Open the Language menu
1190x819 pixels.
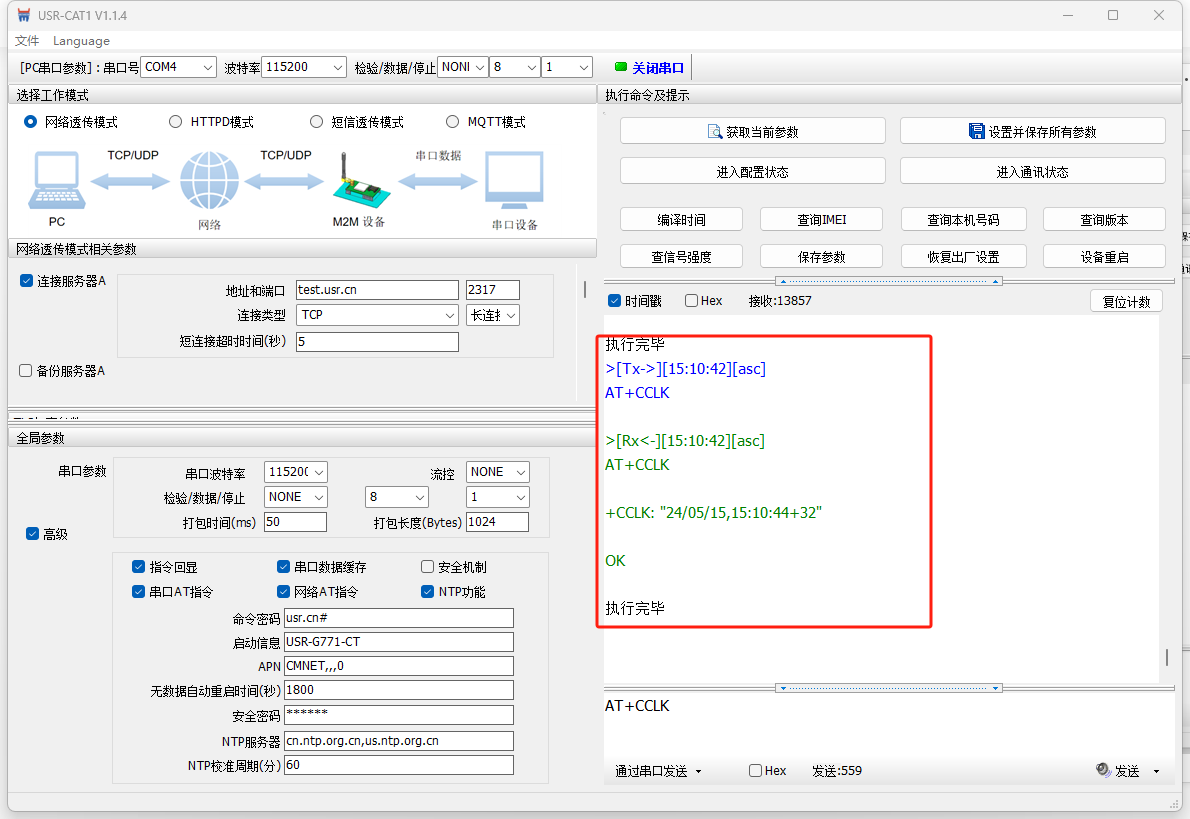click(81, 41)
